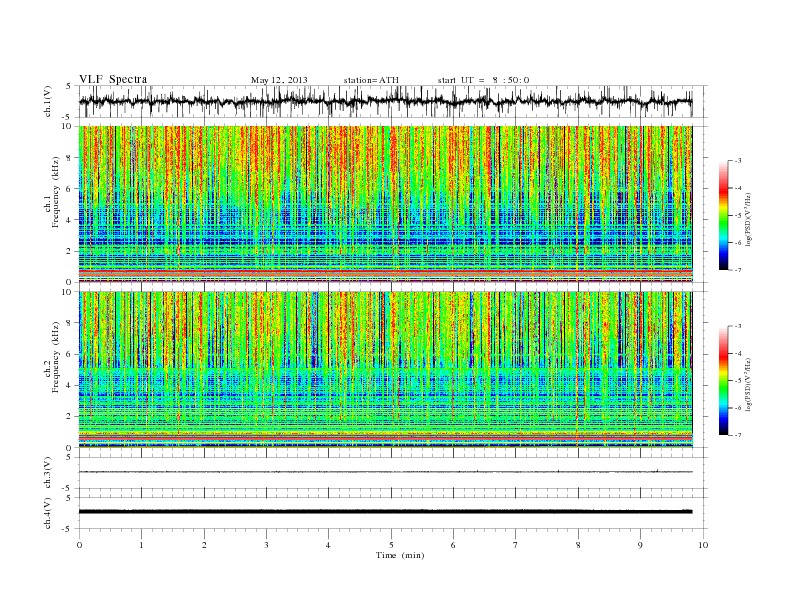Click the "1" tick on time axis

[x=141, y=545]
